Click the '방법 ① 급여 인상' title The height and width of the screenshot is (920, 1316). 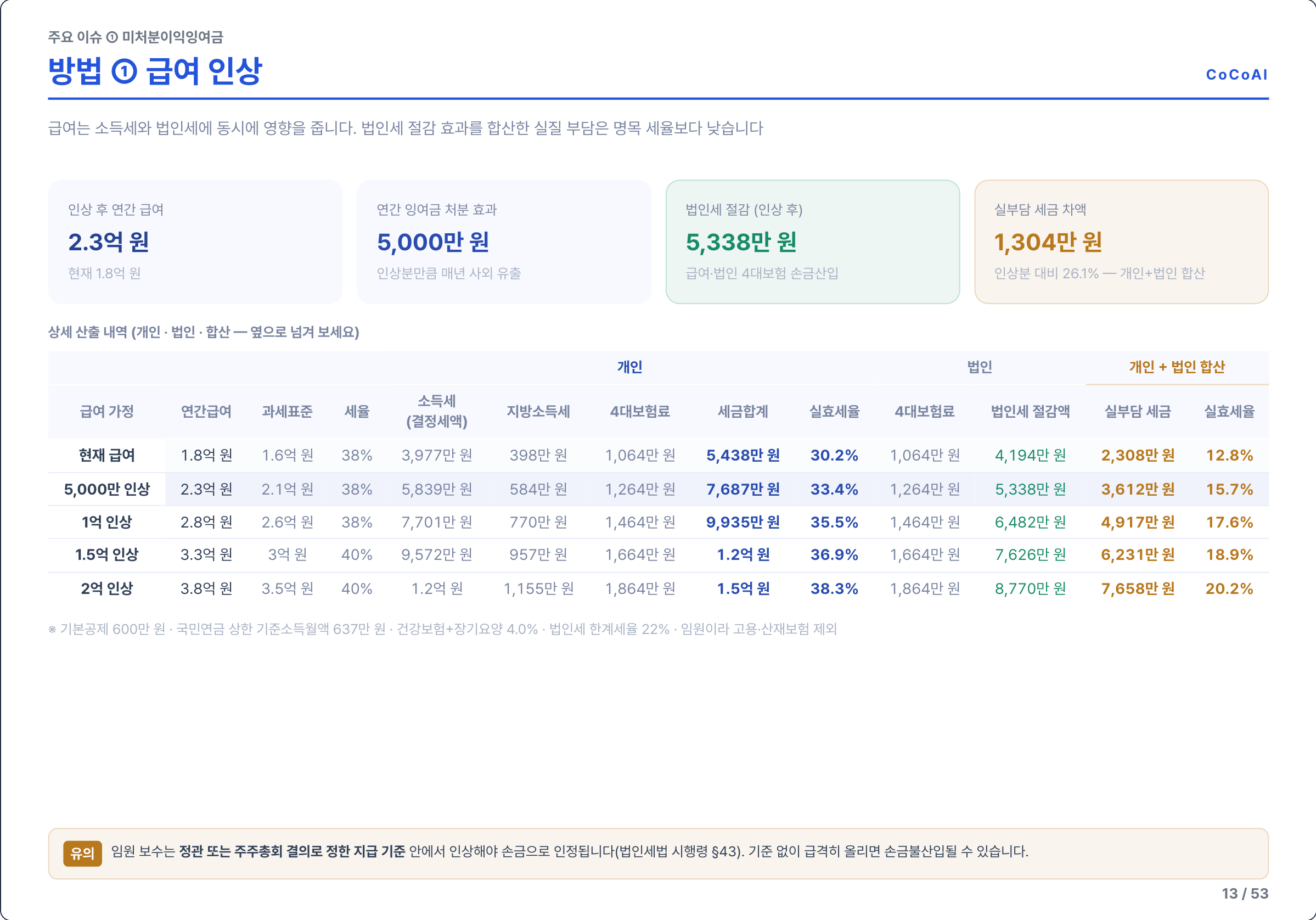click(155, 71)
